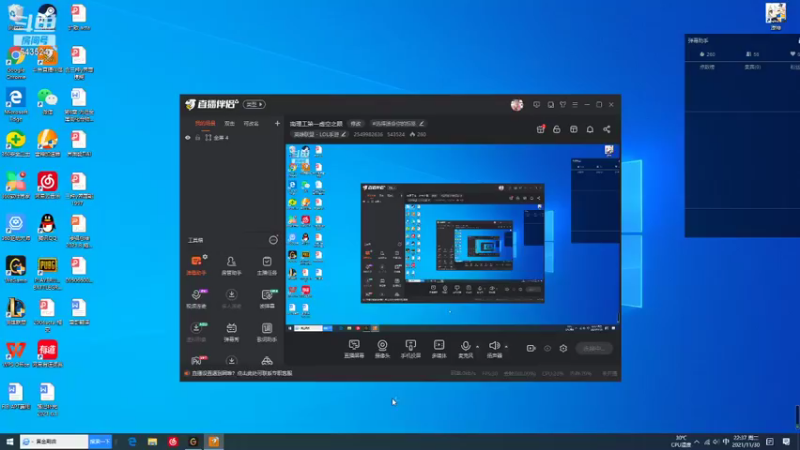Screen dimensions: 800x450
Task: Open the gift box icon with red dot
Action: pos(540,130)
